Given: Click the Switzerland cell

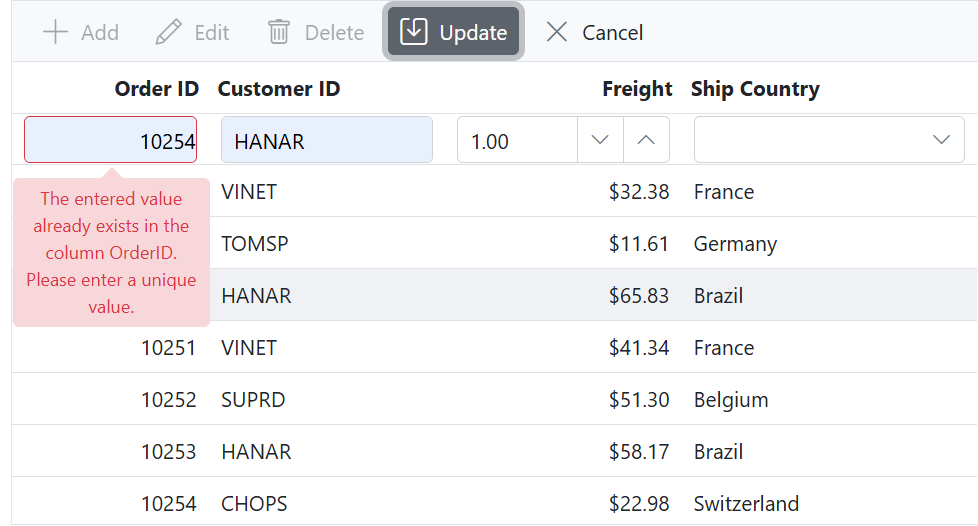Looking at the screenshot, I should 746,504.
